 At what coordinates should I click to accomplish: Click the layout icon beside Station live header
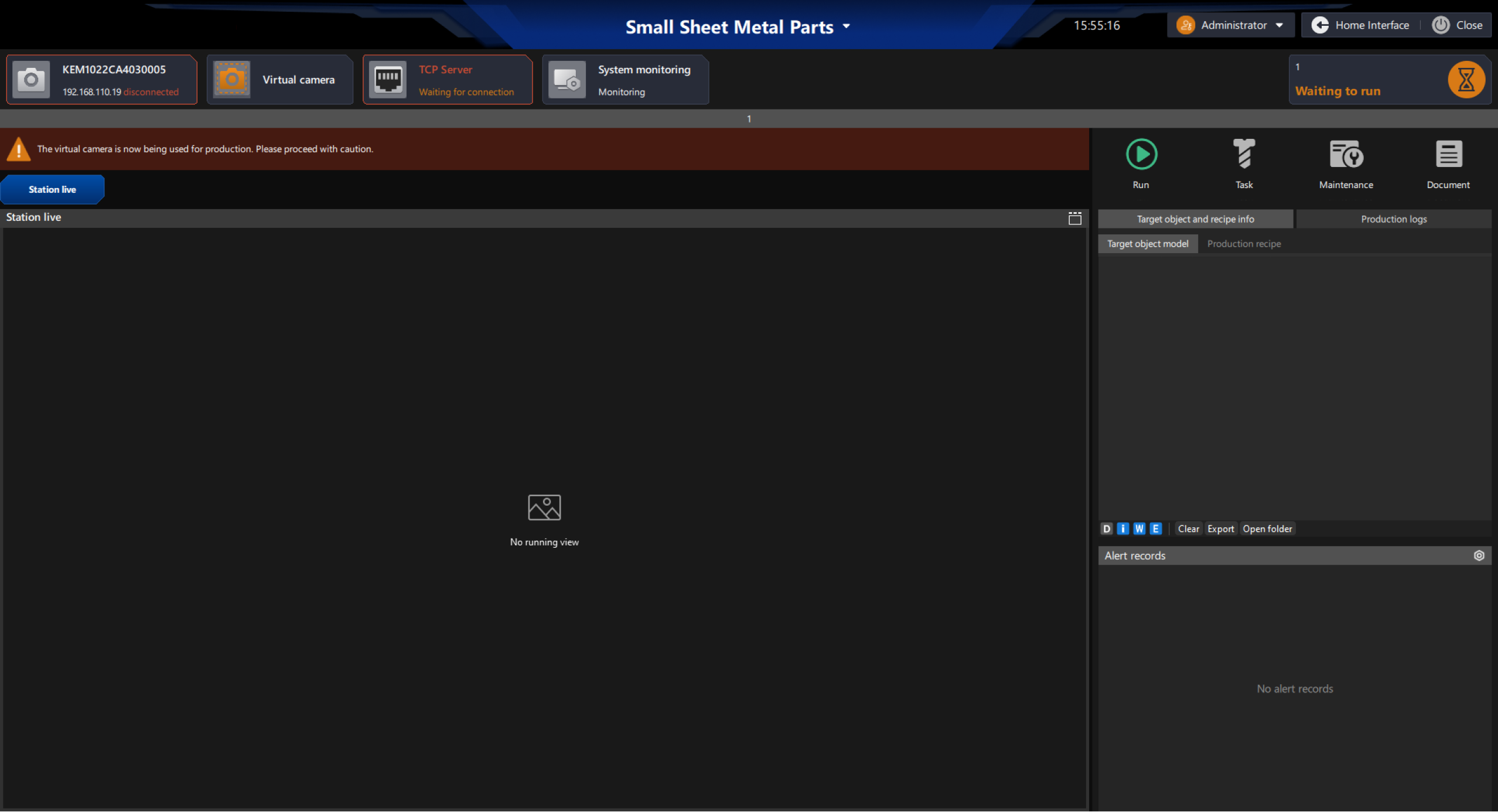tap(1075, 218)
